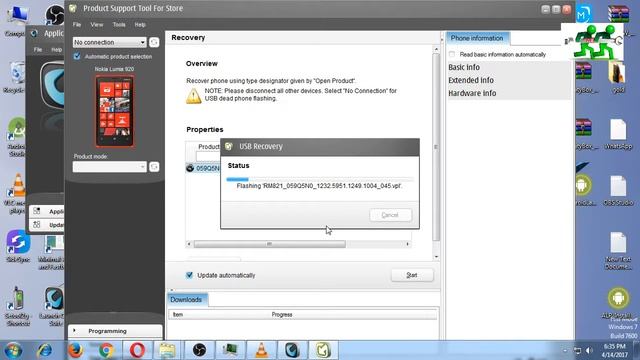Click refresh icon beside Product mode dropdown

(x=154, y=167)
